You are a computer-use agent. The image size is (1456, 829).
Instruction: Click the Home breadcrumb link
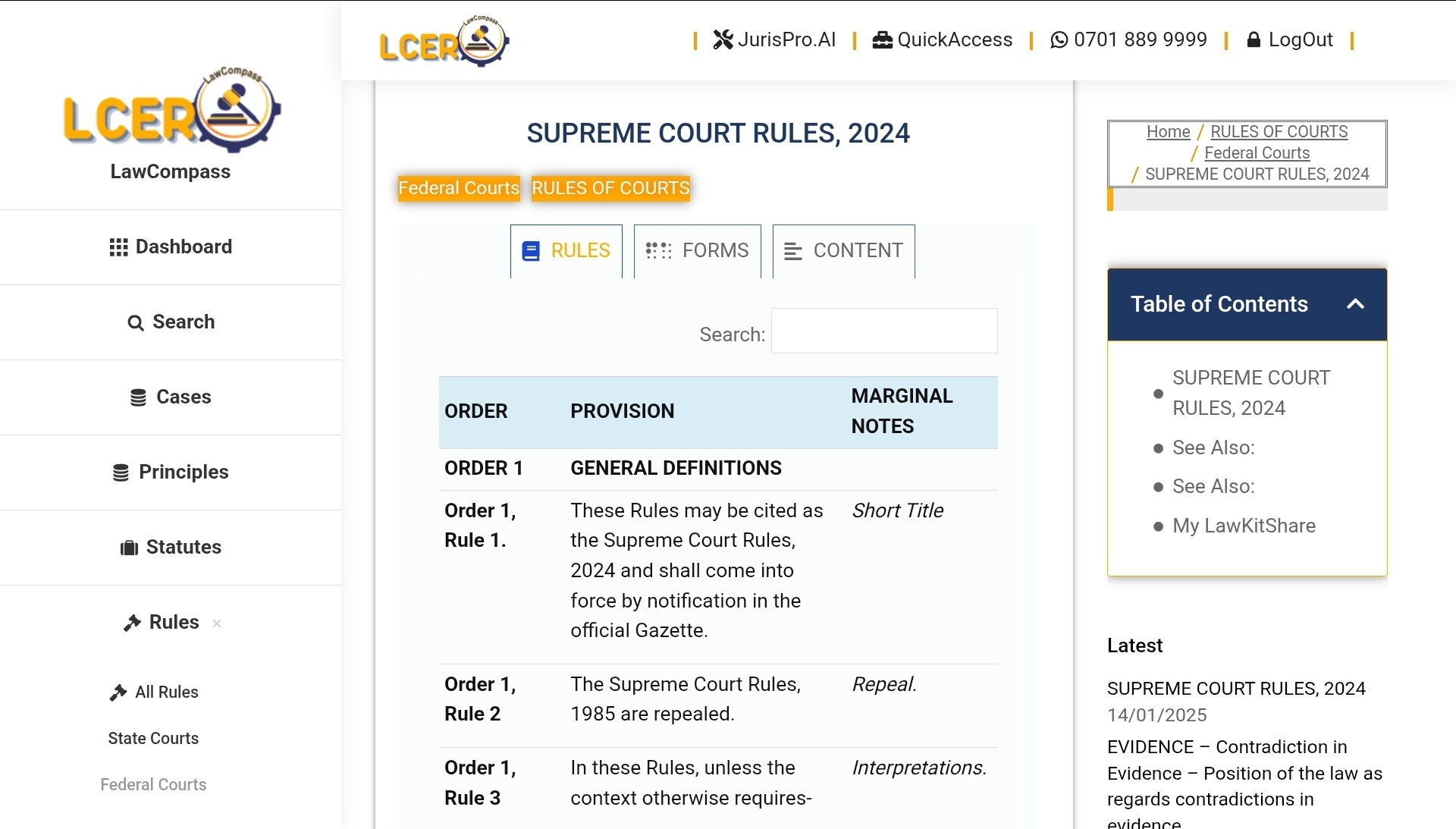pyautogui.click(x=1168, y=132)
